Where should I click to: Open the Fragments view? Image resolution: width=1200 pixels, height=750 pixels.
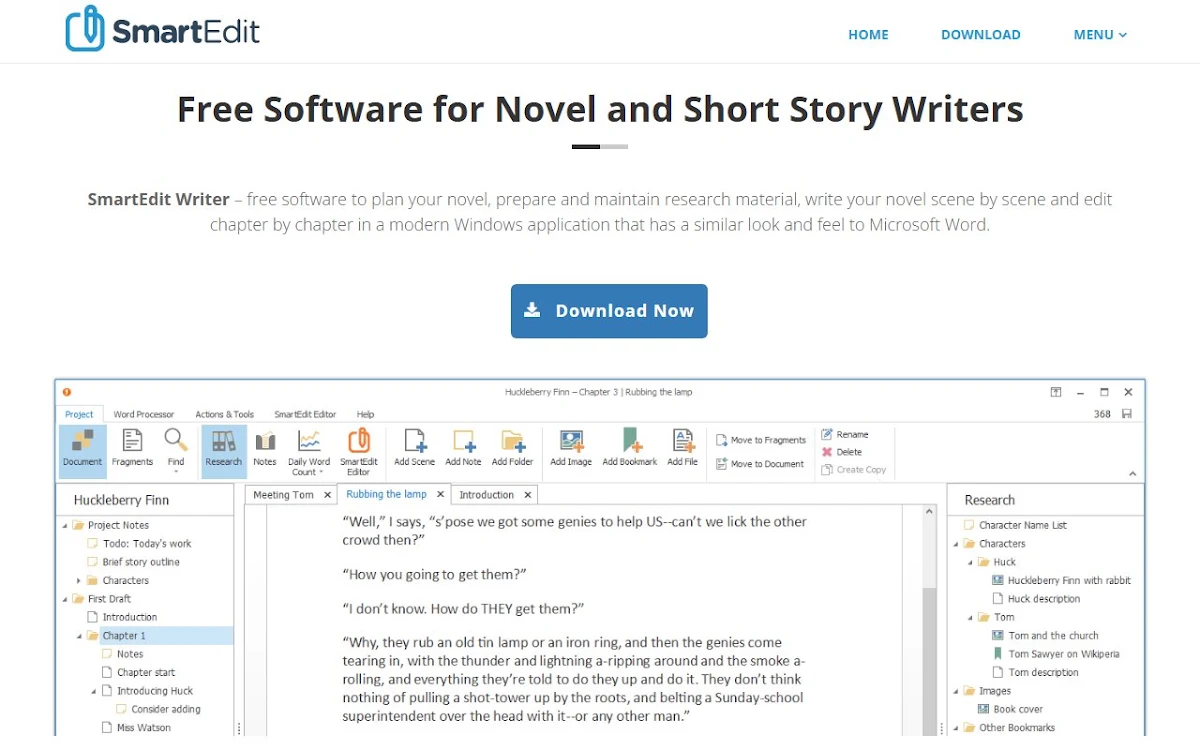(x=132, y=447)
